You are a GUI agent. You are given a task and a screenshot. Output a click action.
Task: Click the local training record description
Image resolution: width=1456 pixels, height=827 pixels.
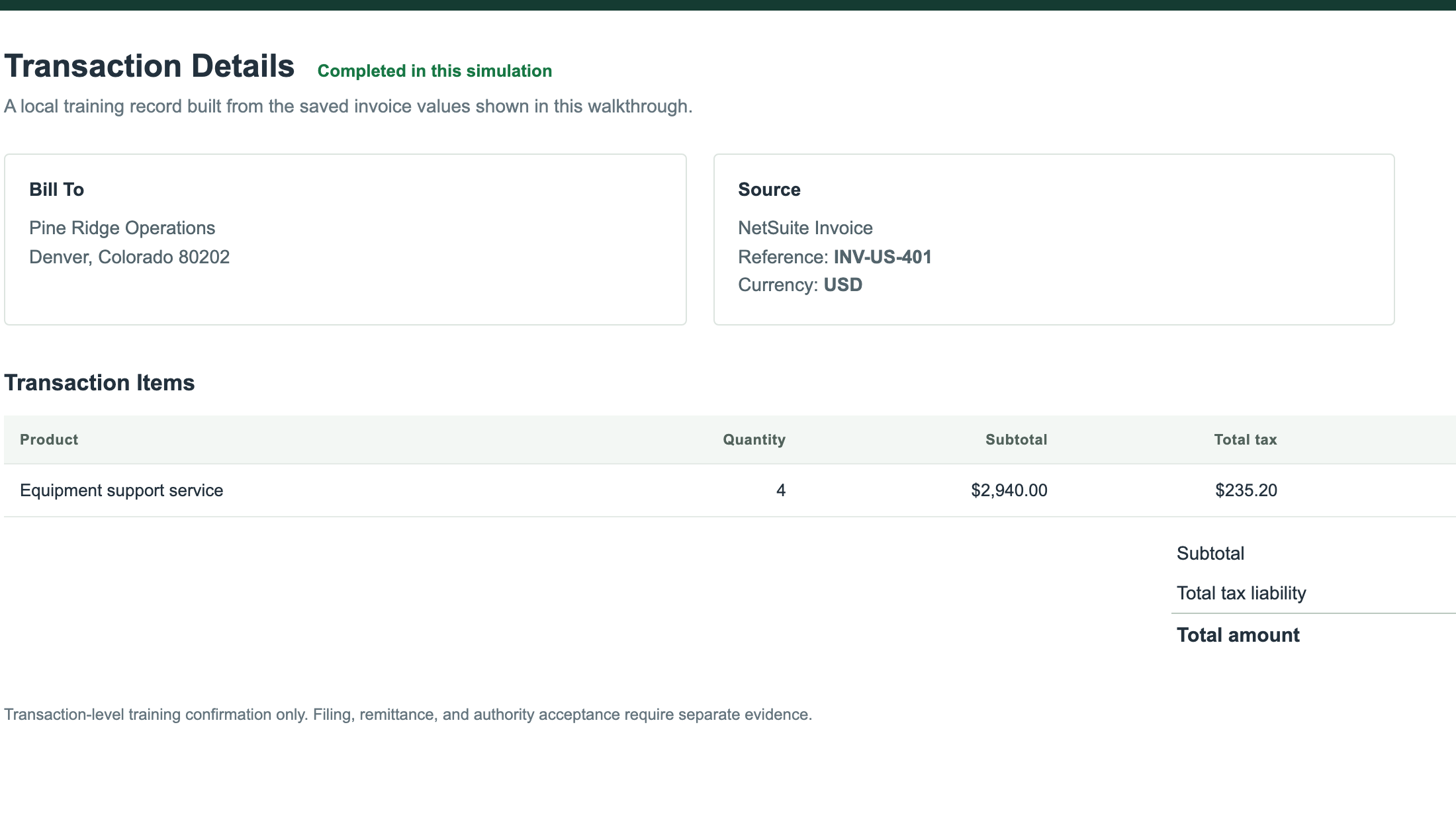348,107
